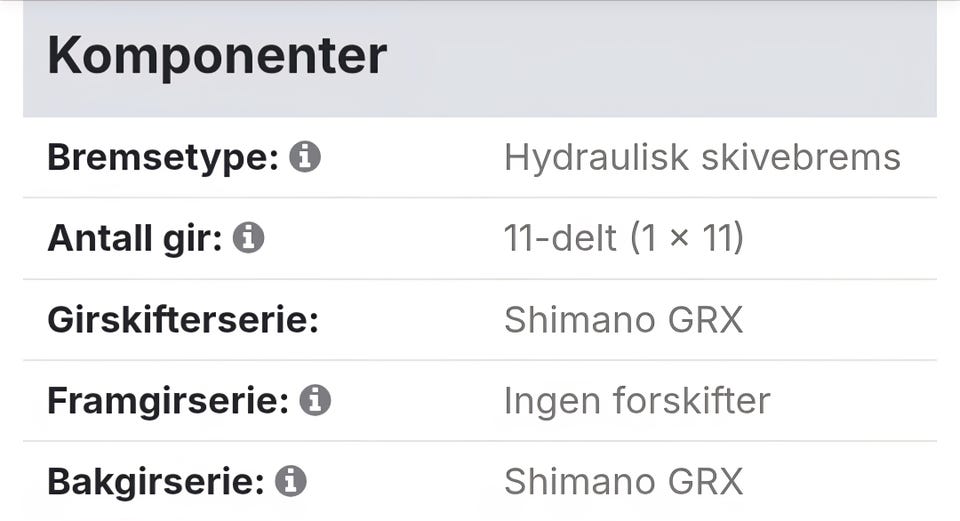Open the Antall gir info tooltip icon
Image resolution: width=960 pixels, height=521 pixels.
pyautogui.click(x=248, y=238)
